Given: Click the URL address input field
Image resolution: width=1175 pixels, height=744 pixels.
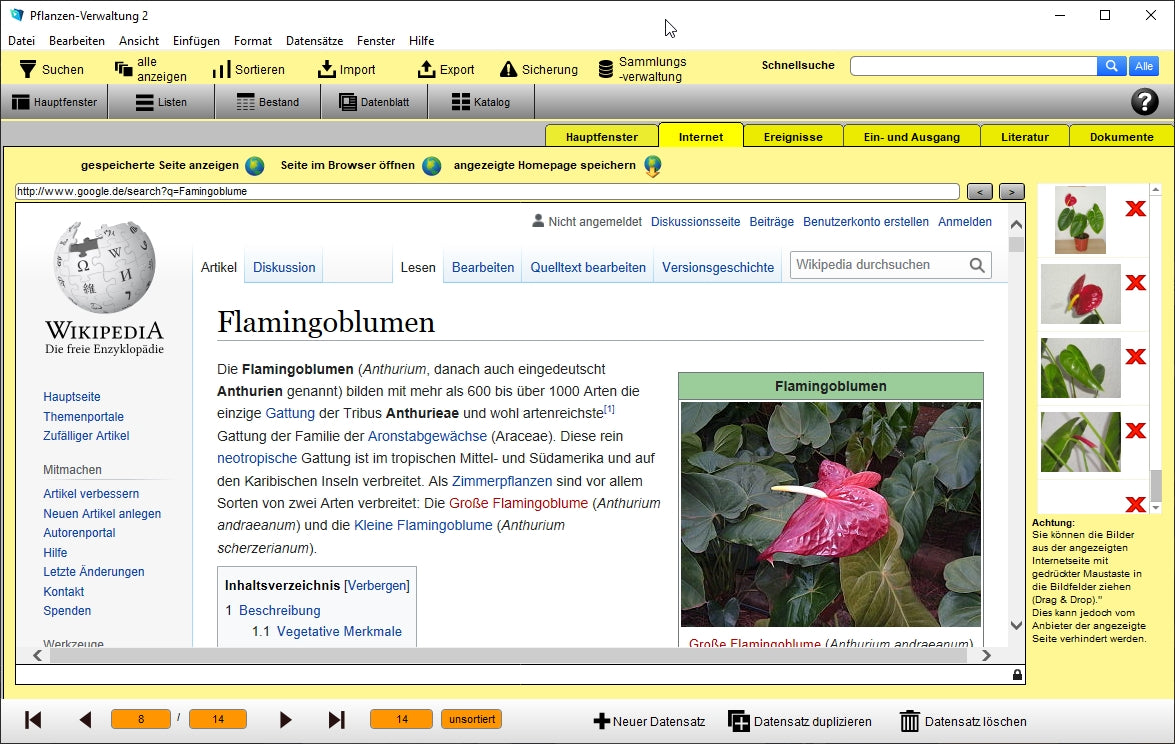Looking at the screenshot, I should coord(487,191).
